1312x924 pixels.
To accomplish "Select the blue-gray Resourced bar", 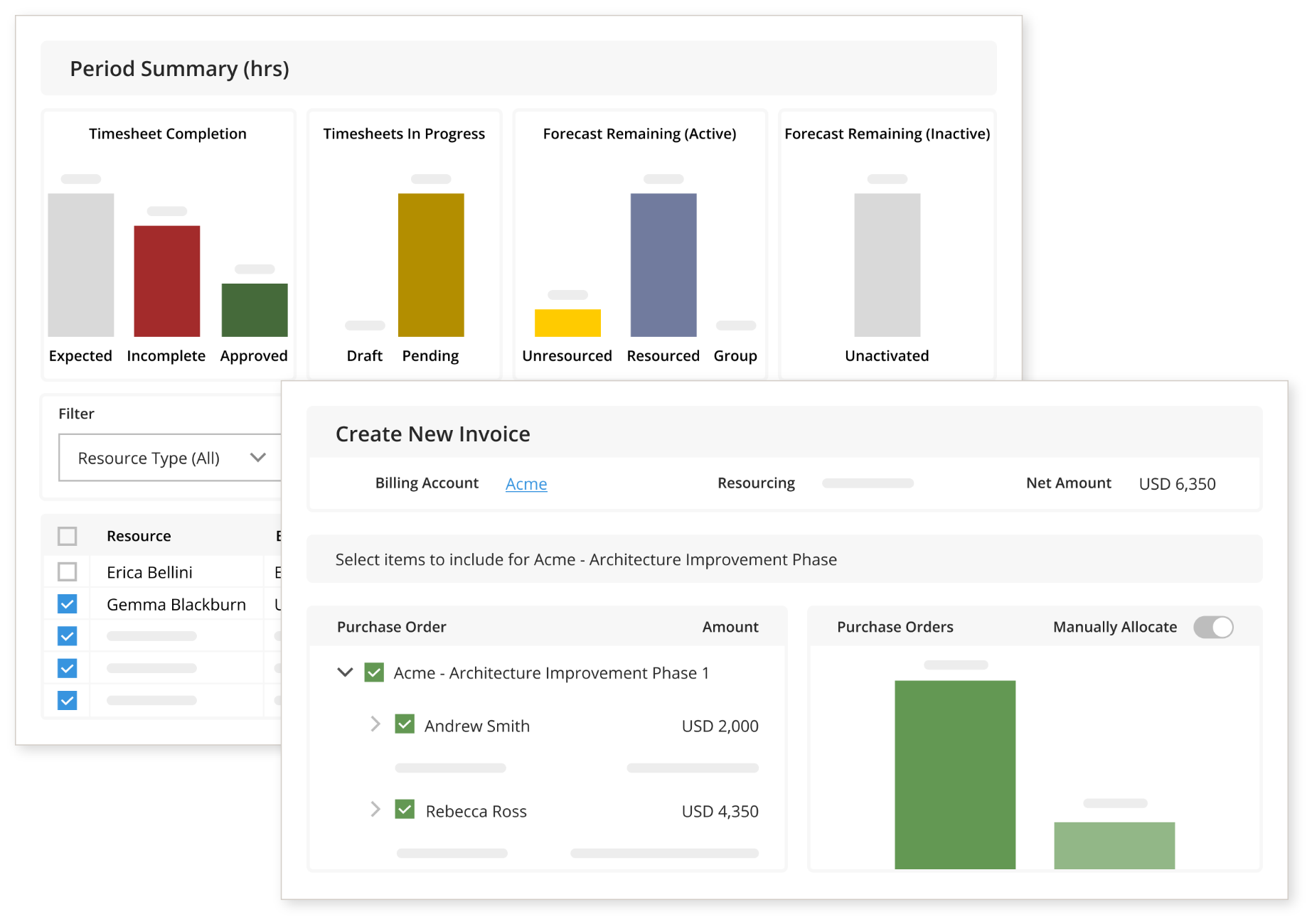I will click(x=663, y=265).
